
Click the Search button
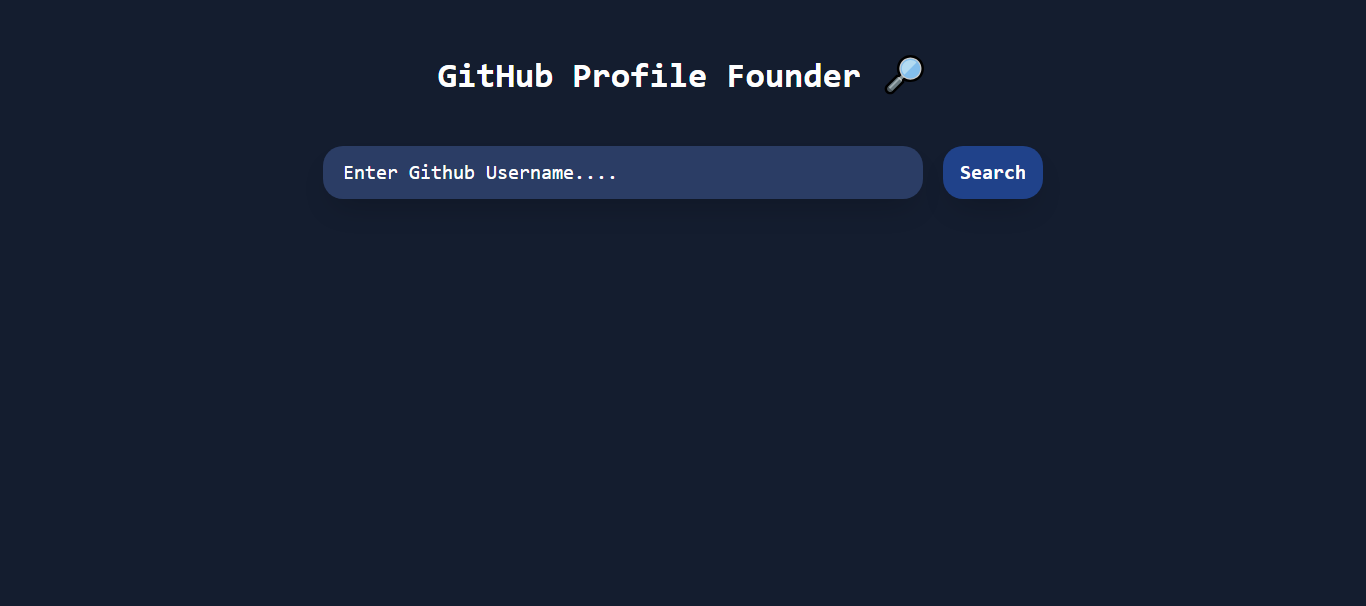992,172
